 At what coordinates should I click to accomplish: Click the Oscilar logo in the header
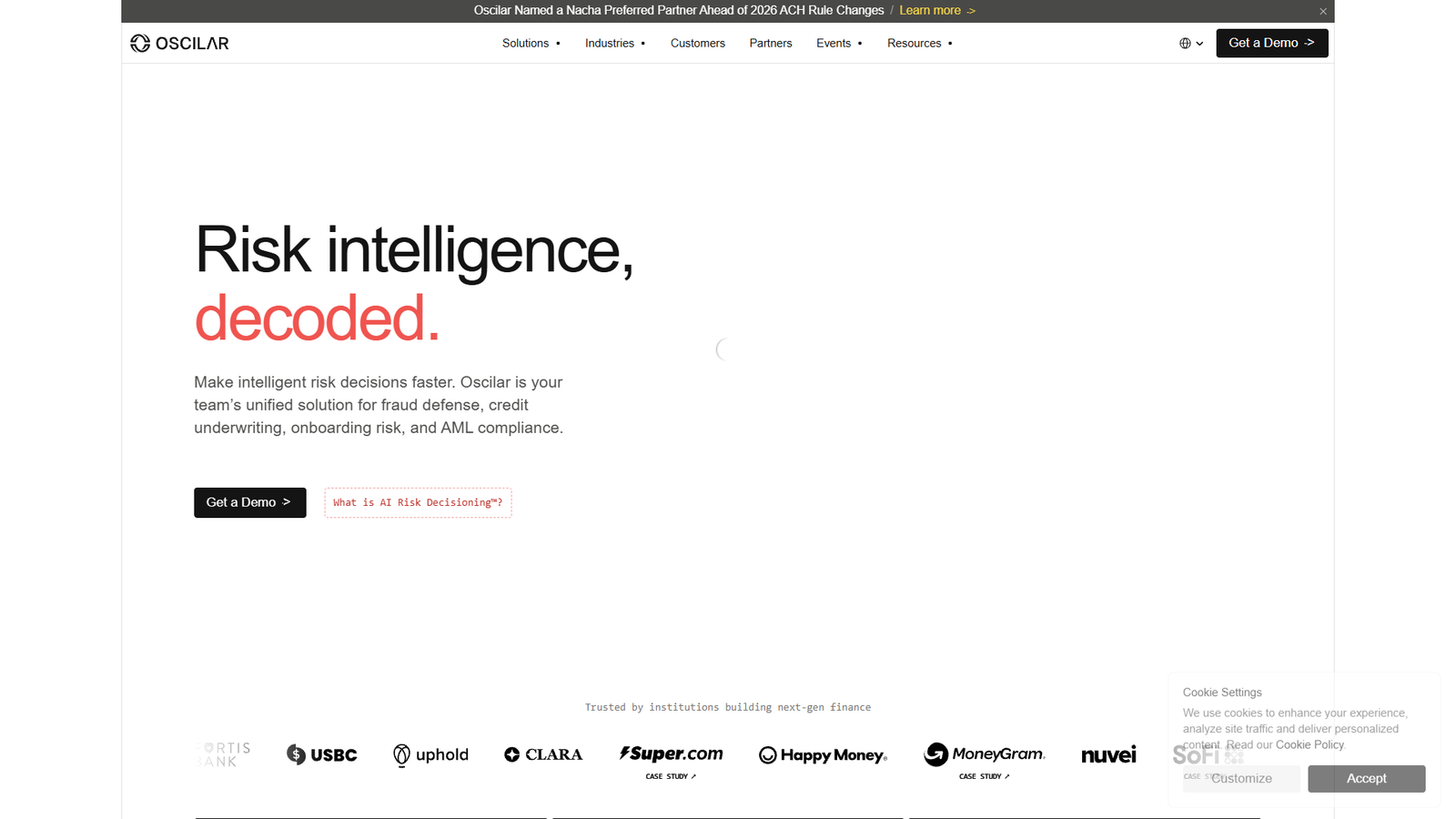coord(179,43)
